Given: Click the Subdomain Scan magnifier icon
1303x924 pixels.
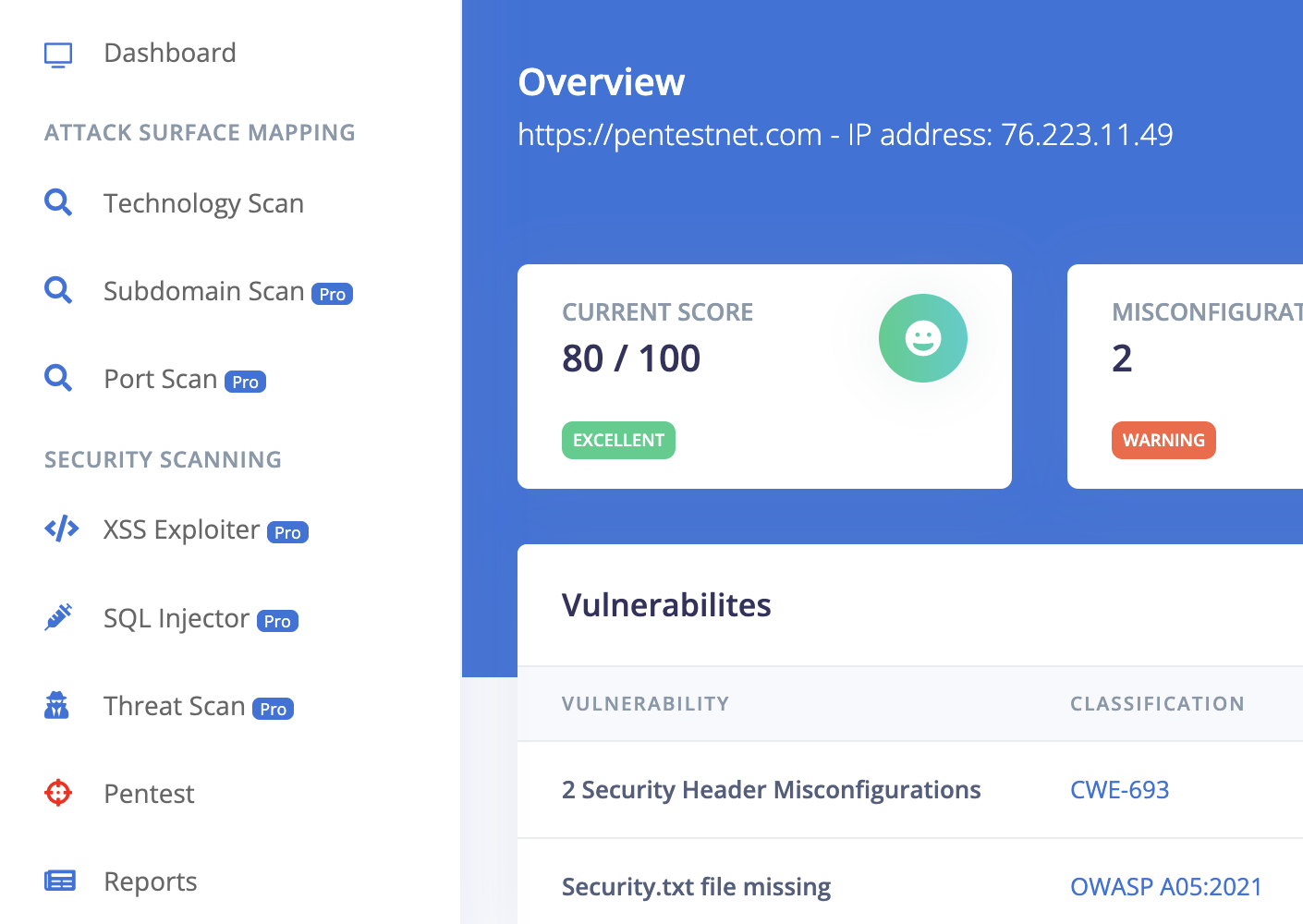Looking at the screenshot, I should pos(58,290).
